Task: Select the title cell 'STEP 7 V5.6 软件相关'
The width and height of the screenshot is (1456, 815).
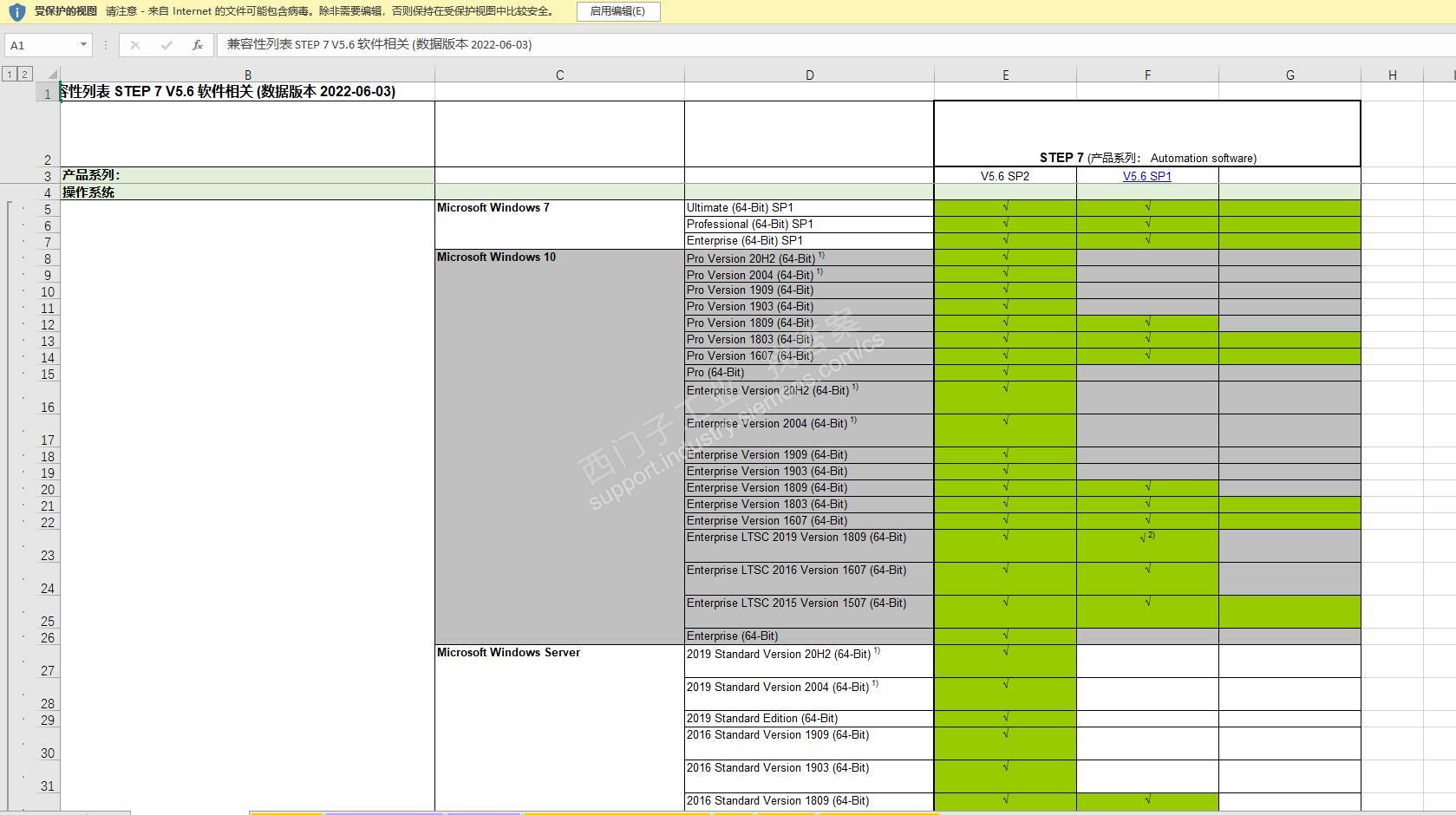Action: click(247, 92)
